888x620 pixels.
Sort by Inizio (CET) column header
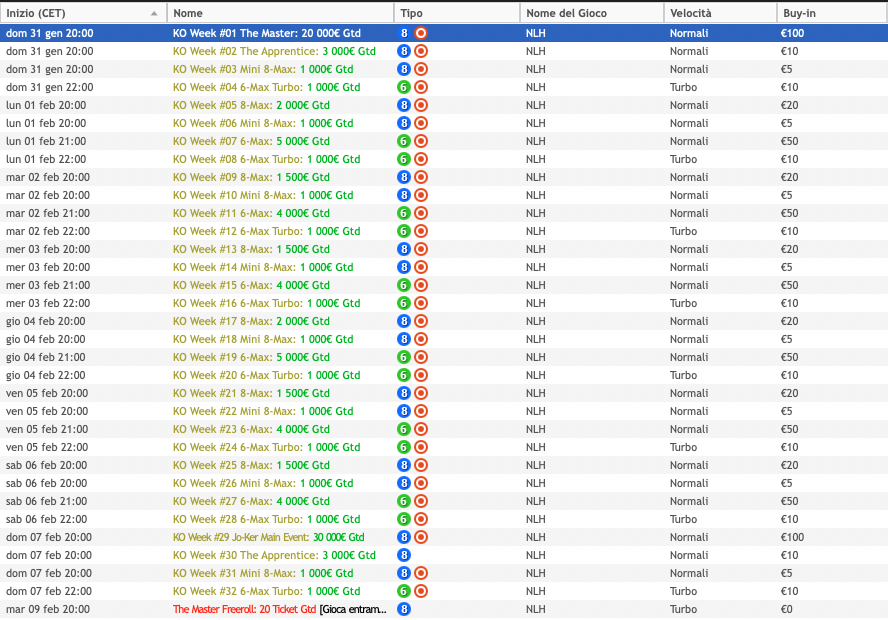click(x=83, y=13)
